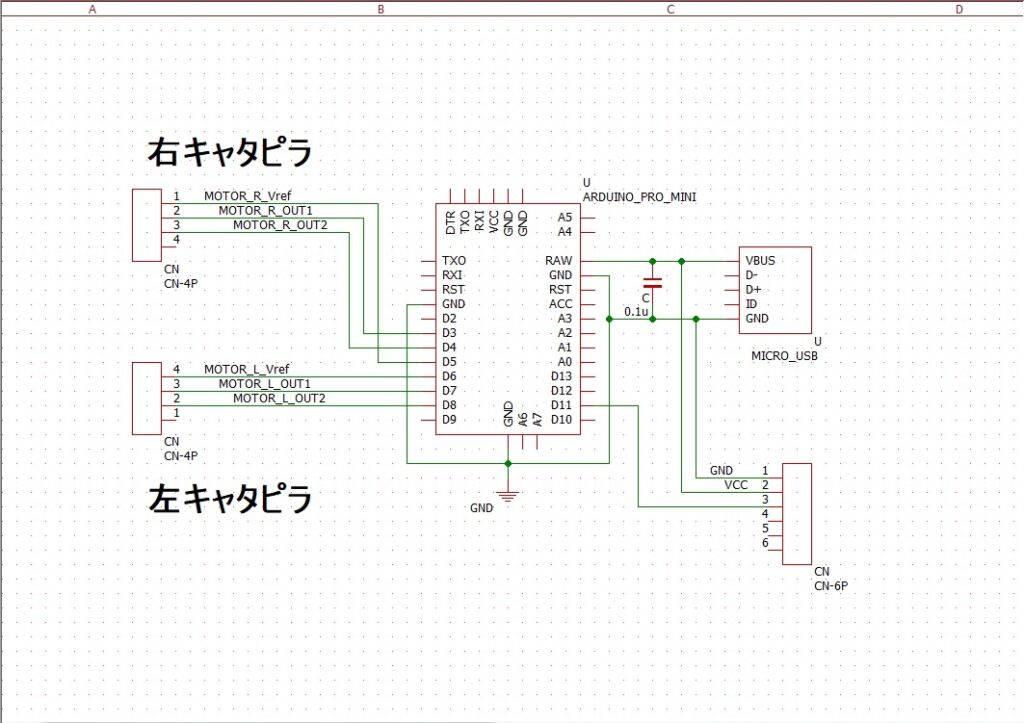Select the MICRO_USB connector symbol body
Image resolution: width=1024 pixels, height=723 pixels.
point(774,290)
